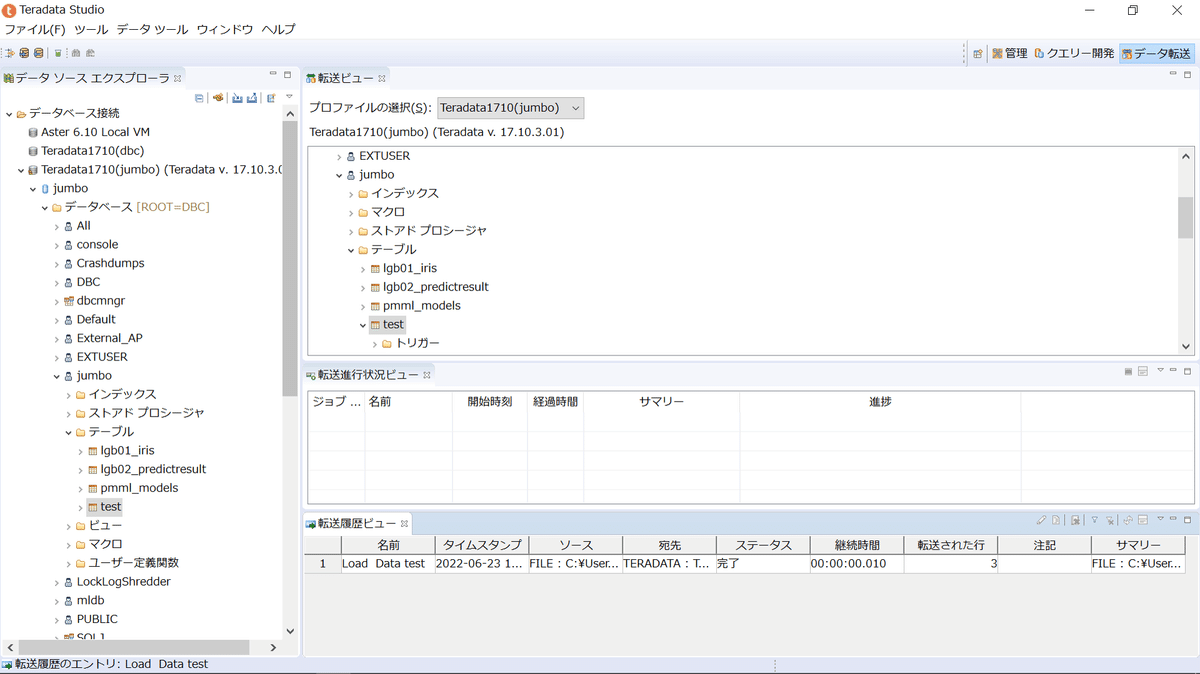Open ウィンドウ menu
The height and width of the screenshot is (674, 1200).
(x=225, y=30)
